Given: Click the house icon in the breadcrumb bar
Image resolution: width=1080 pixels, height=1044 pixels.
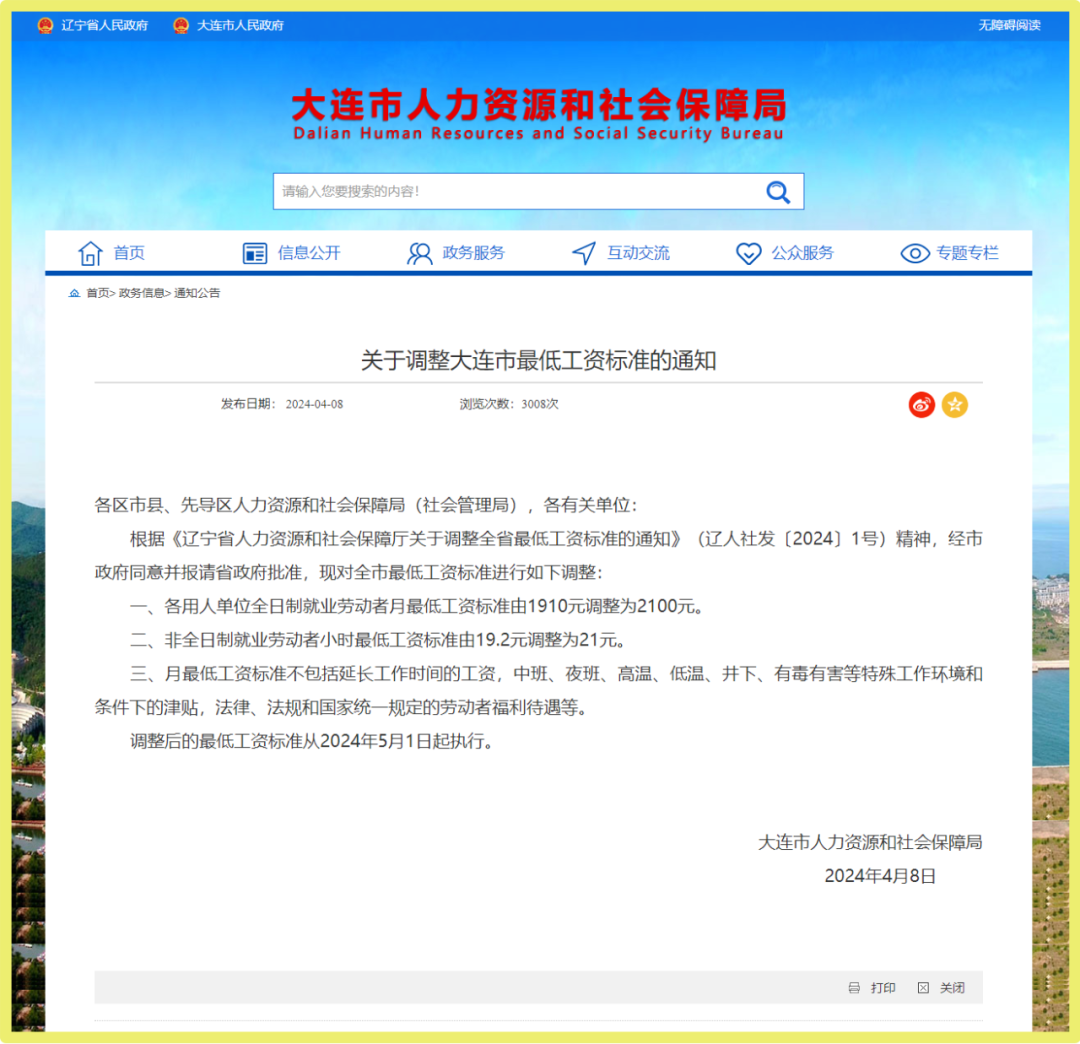Looking at the screenshot, I should [x=74, y=293].
